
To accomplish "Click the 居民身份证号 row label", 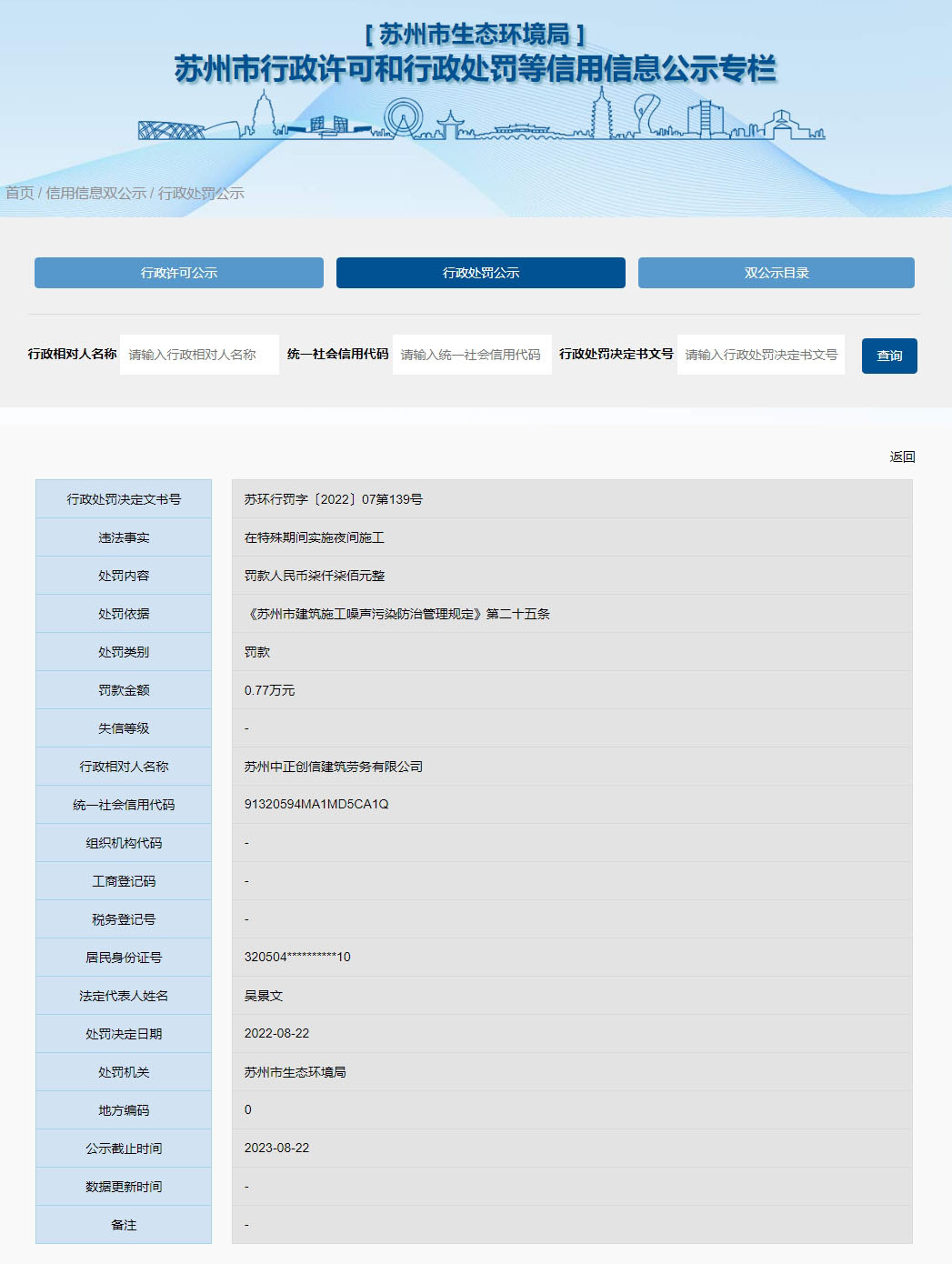I will (124, 958).
